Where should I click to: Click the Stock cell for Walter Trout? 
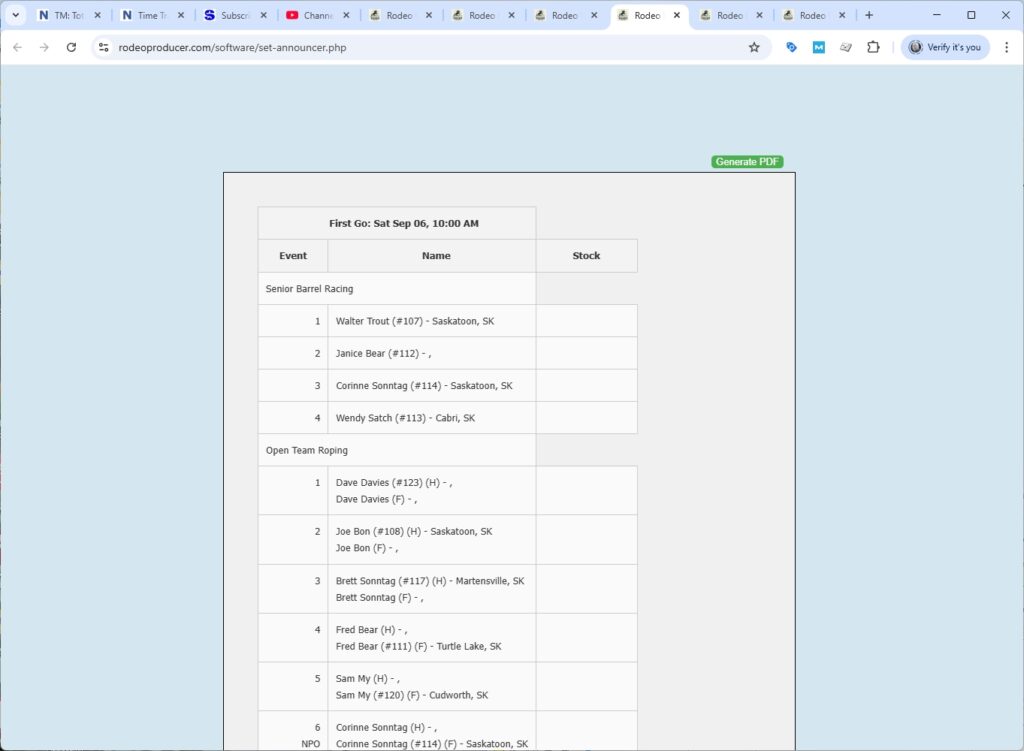[x=586, y=321]
